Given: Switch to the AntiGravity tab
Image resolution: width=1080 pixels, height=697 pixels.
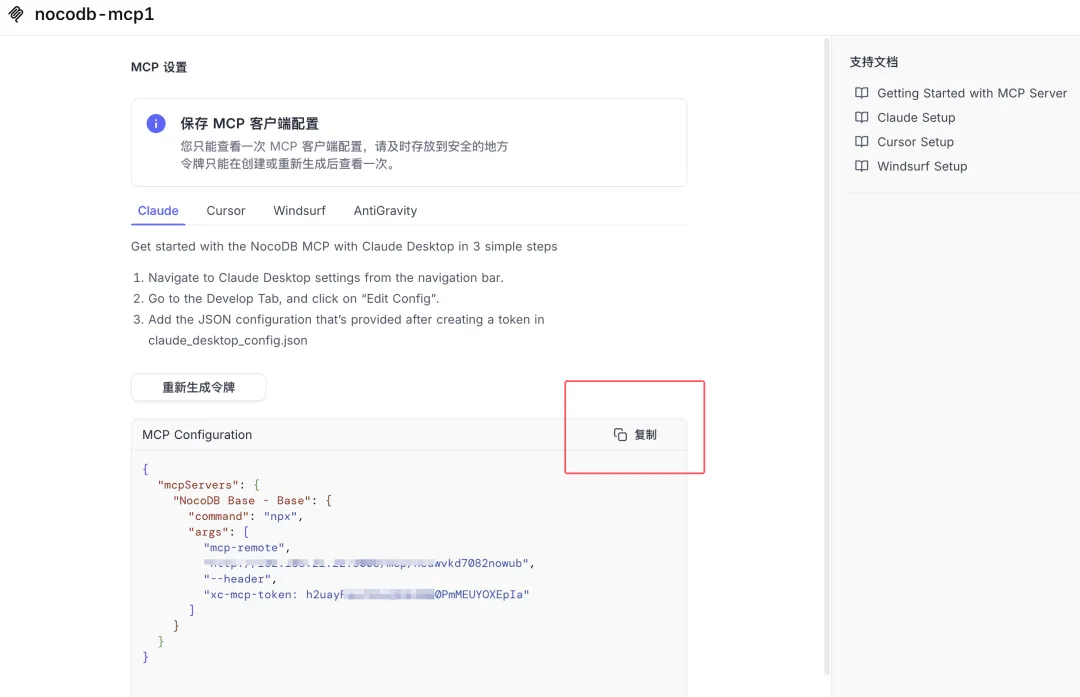Looking at the screenshot, I should (x=385, y=211).
